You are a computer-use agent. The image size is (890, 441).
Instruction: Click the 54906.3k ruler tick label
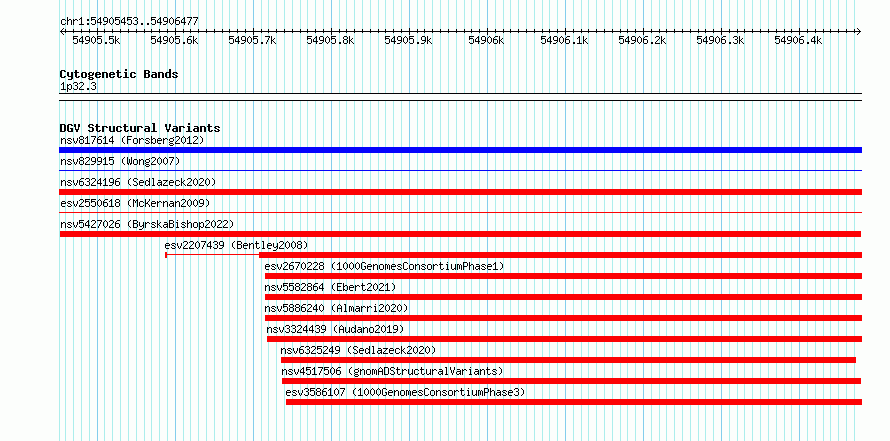[x=720, y=40]
